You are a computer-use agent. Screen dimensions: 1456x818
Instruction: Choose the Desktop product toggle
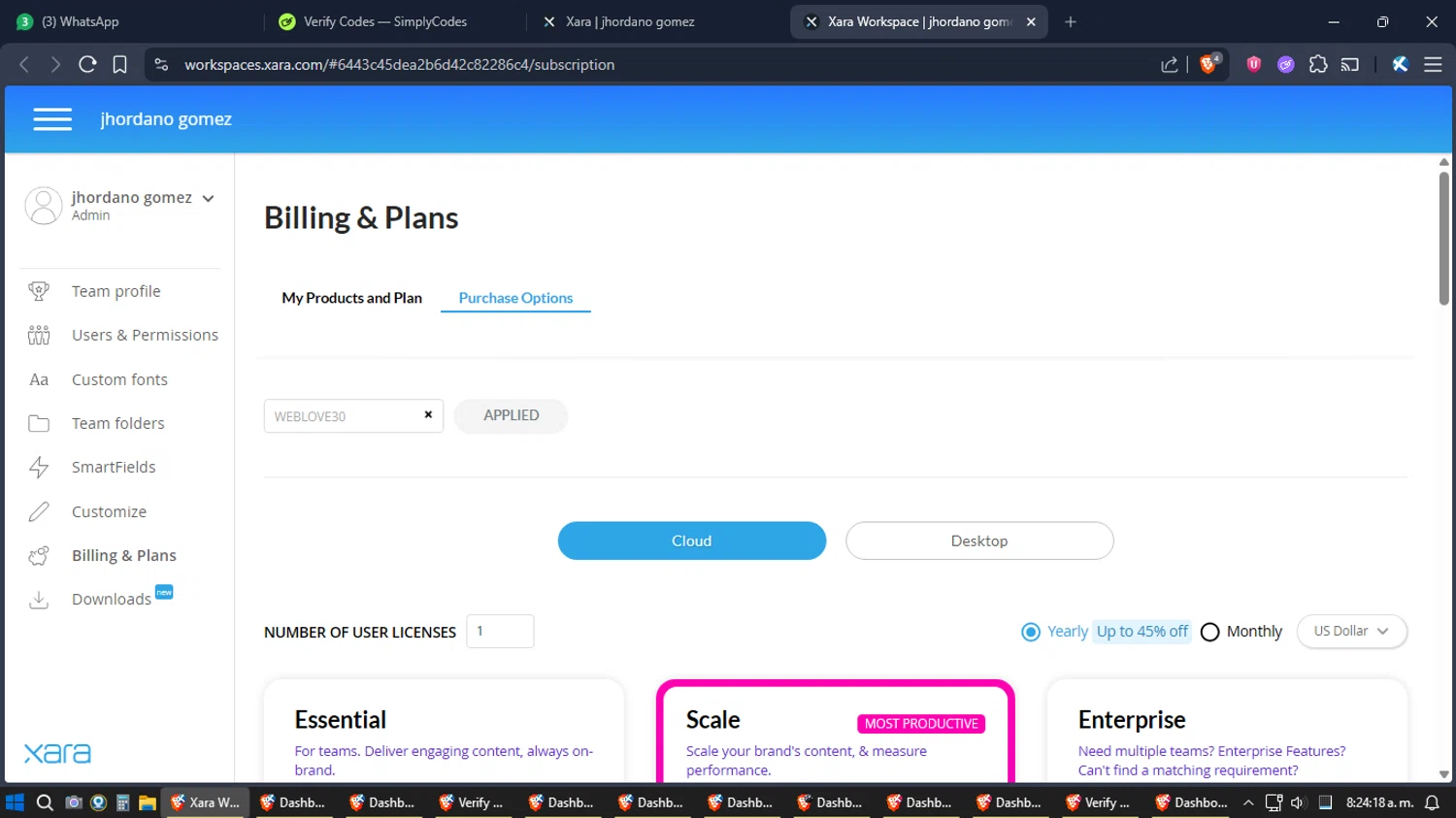pyautogui.click(x=979, y=540)
